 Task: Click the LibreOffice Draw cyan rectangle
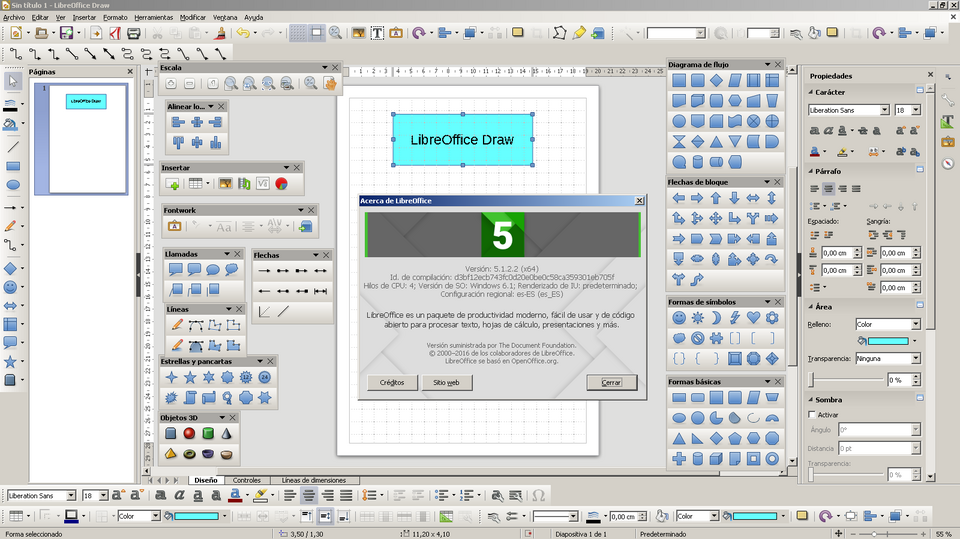[462, 140]
